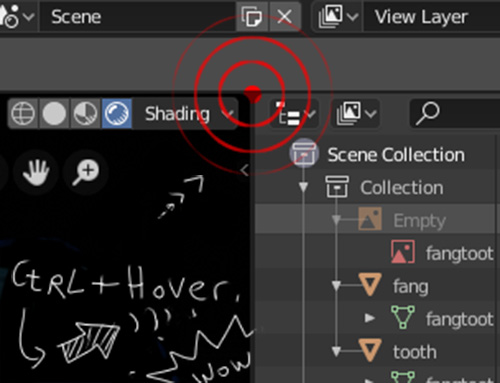Switch to solid viewport shading
Screen dimensions: 500x383
54,113
